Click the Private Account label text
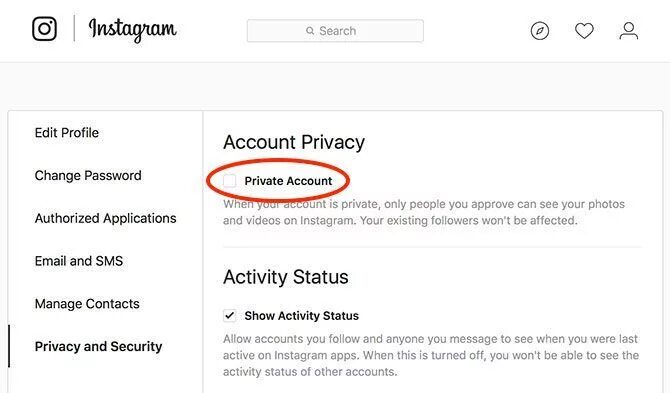This screenshot has width=670, height=393. coord(288,181)
